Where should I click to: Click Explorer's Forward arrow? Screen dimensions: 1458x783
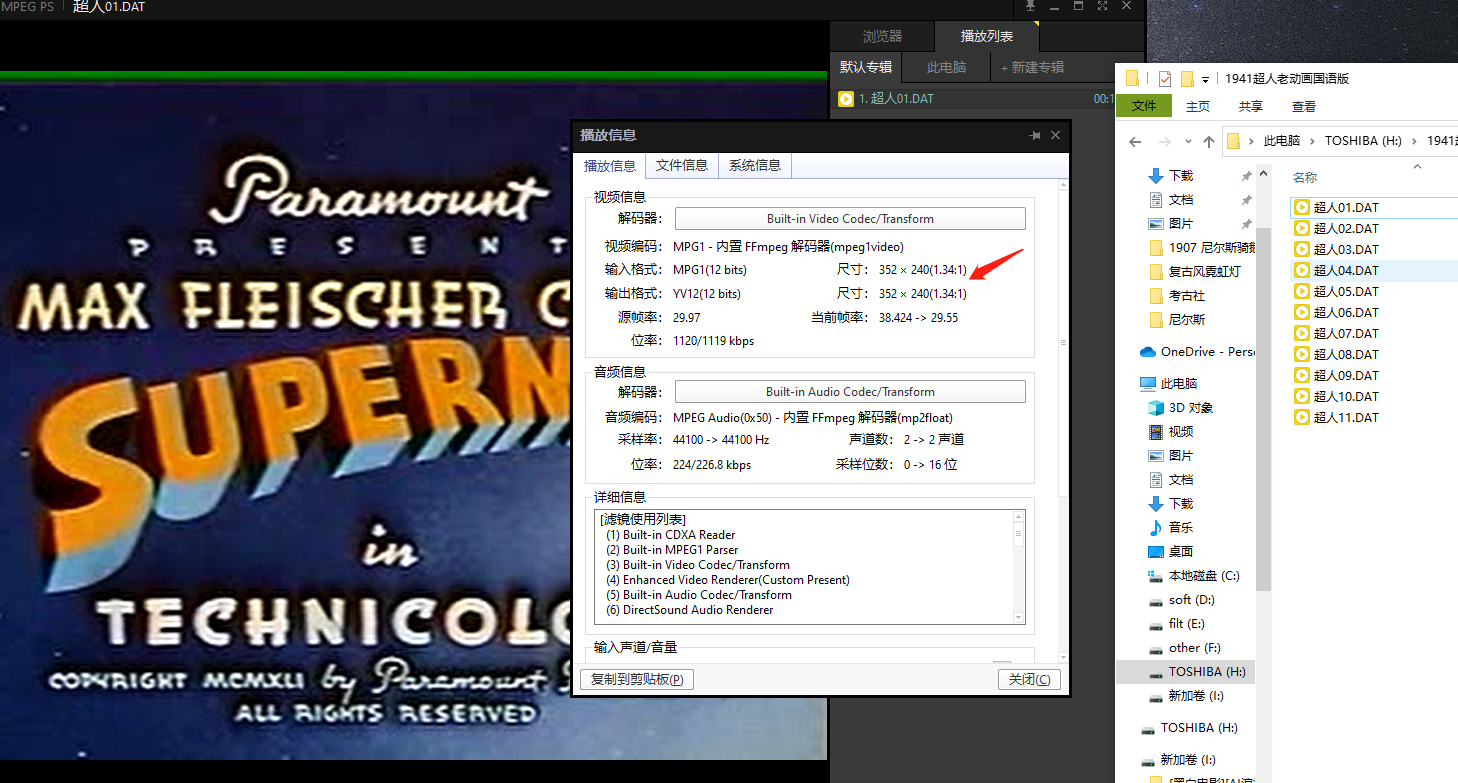pos(1164,141)
